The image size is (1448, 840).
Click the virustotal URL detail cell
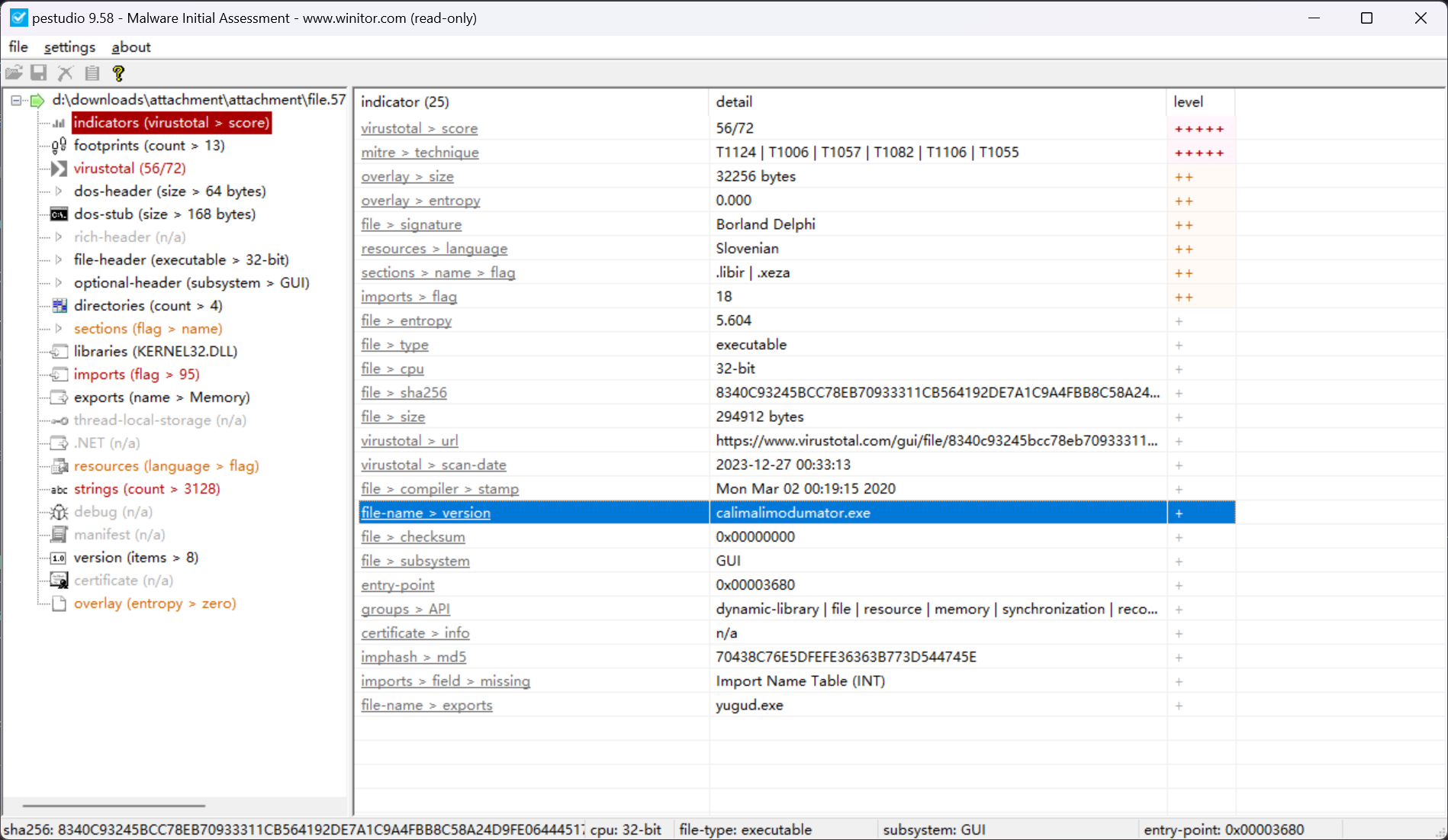[x=938, y=441]
